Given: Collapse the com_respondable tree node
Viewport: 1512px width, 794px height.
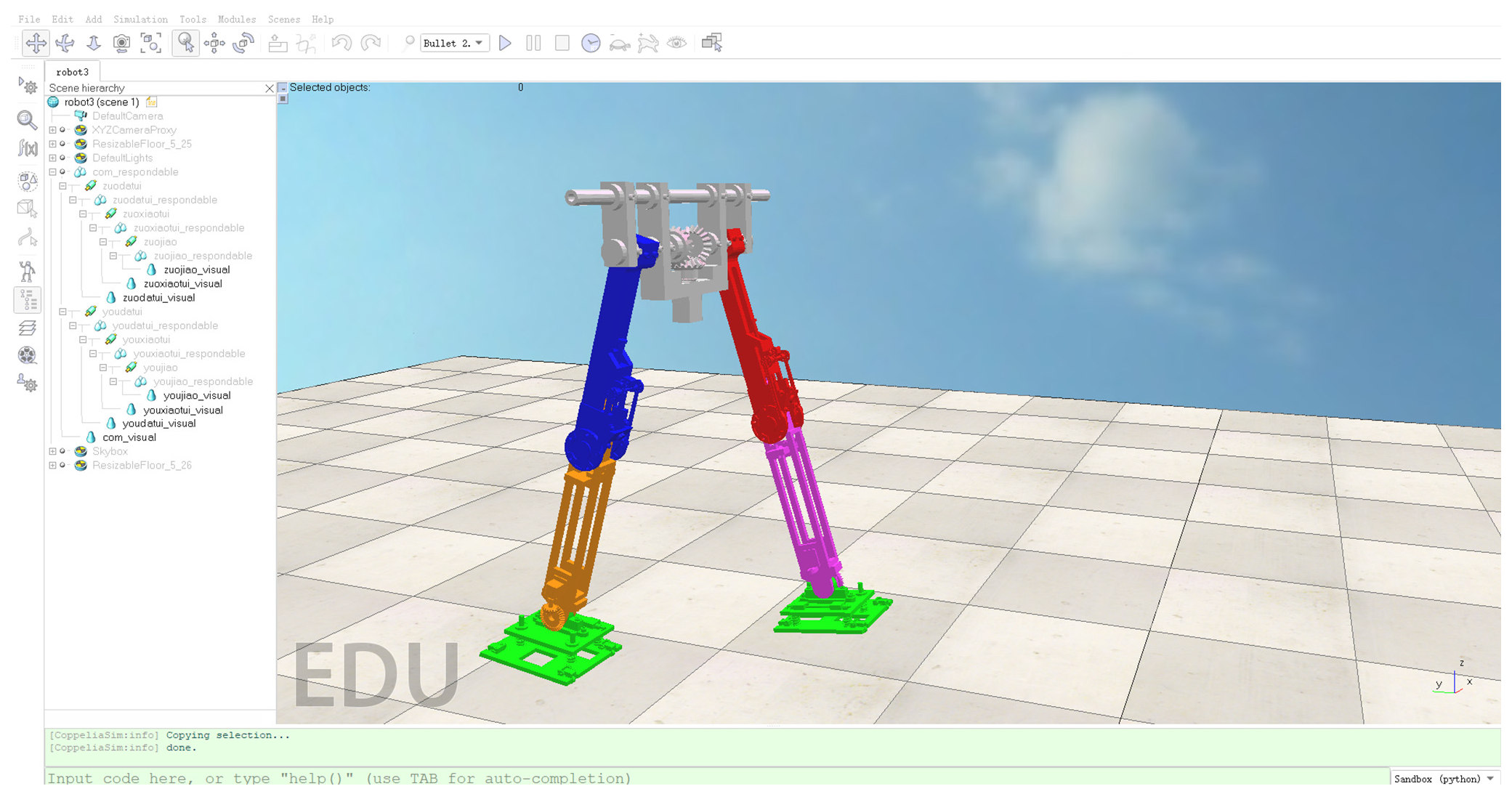Looking at the screenshot, I should coord(52,172).
